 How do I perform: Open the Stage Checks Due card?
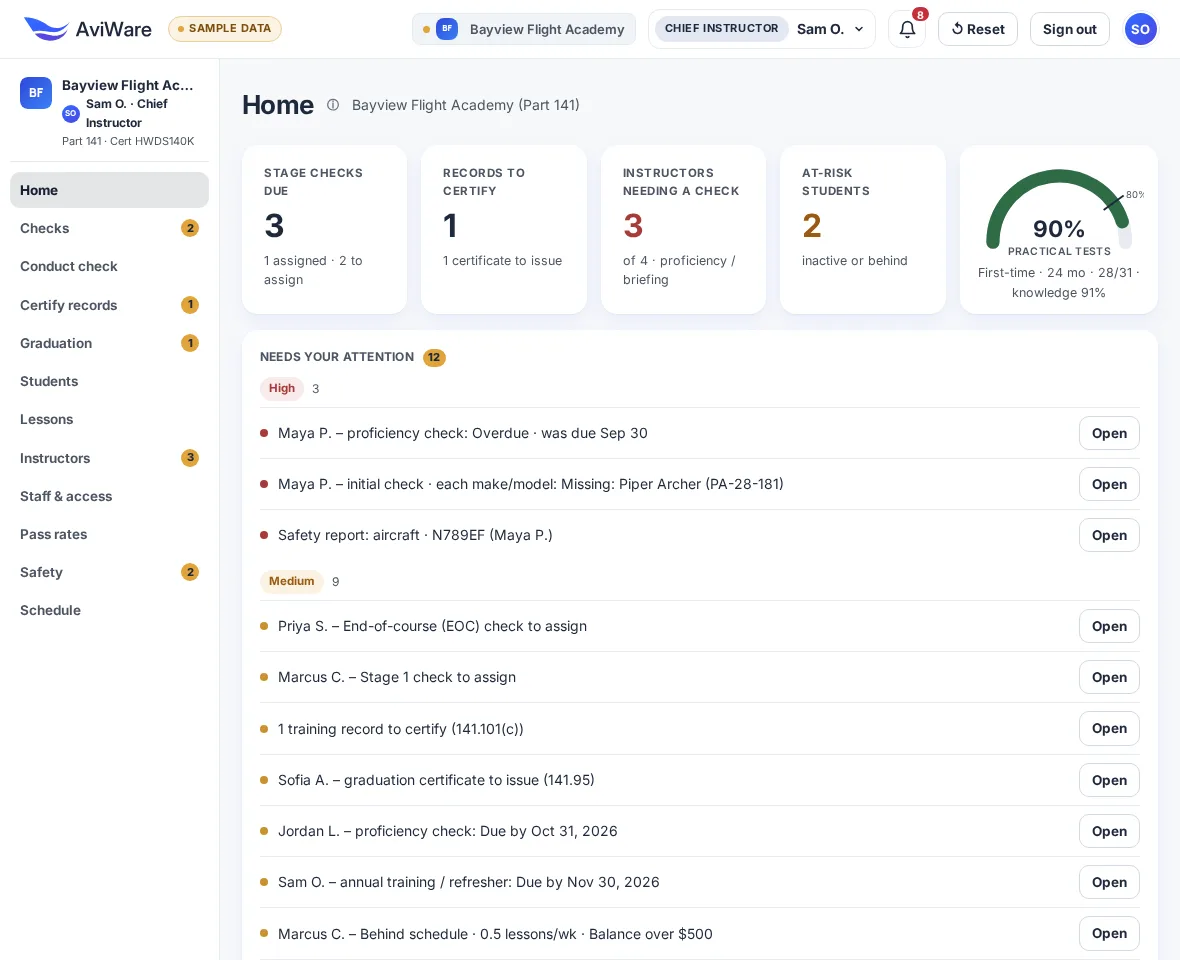tap(324, 229)
